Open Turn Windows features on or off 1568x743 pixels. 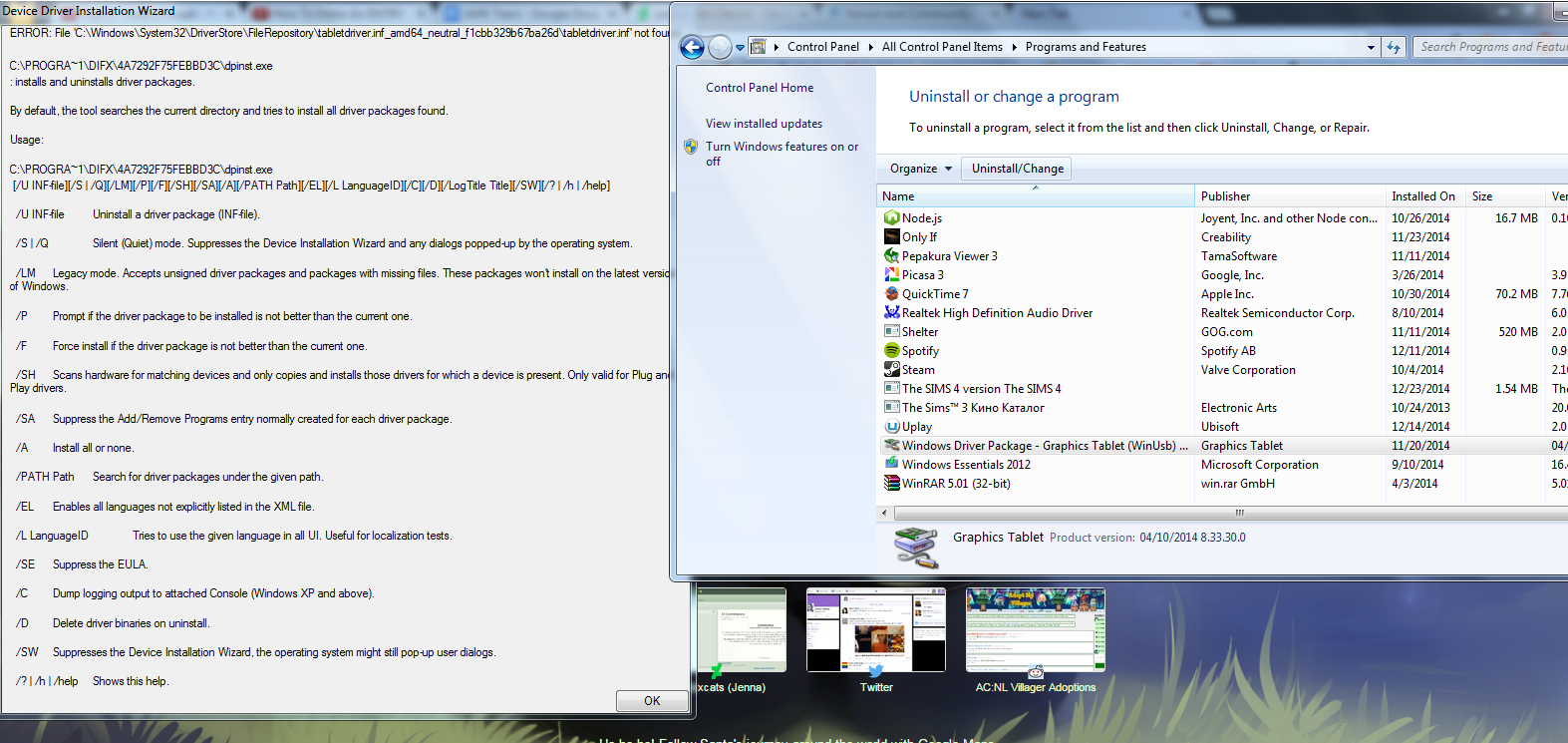pyautogui.click(x=782, y=154)
